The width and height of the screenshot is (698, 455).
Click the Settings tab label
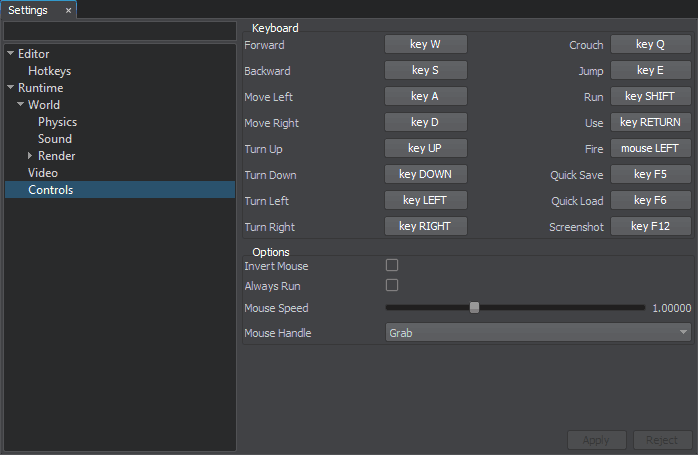pyautogui.click(x=28, y=10)
